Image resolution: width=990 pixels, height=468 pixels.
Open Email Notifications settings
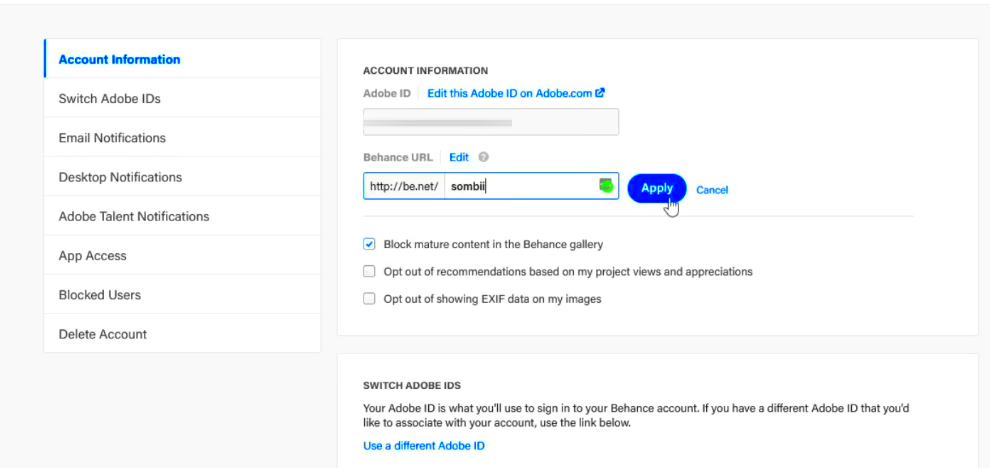pyautogui.click(x=182, y=138)
